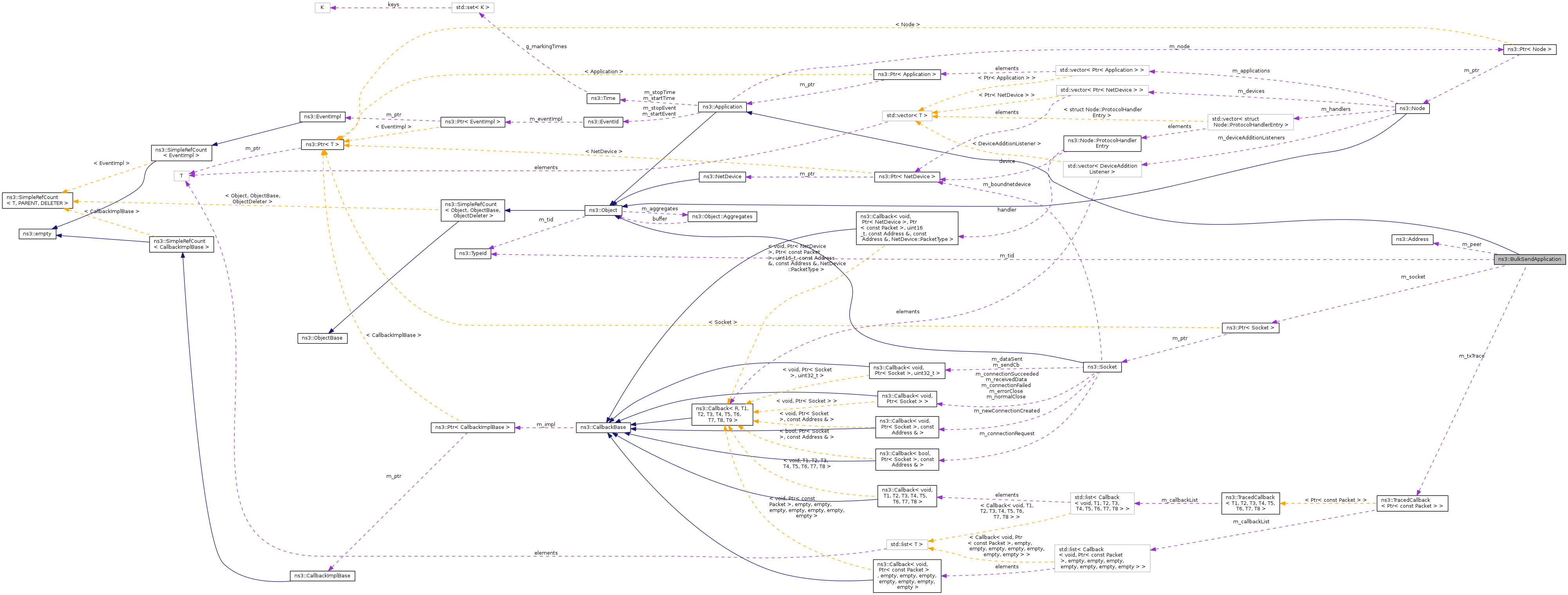Click std::vector< Ptr< NetDevice > > node

pyautogui.click(x=1102, y=90)
